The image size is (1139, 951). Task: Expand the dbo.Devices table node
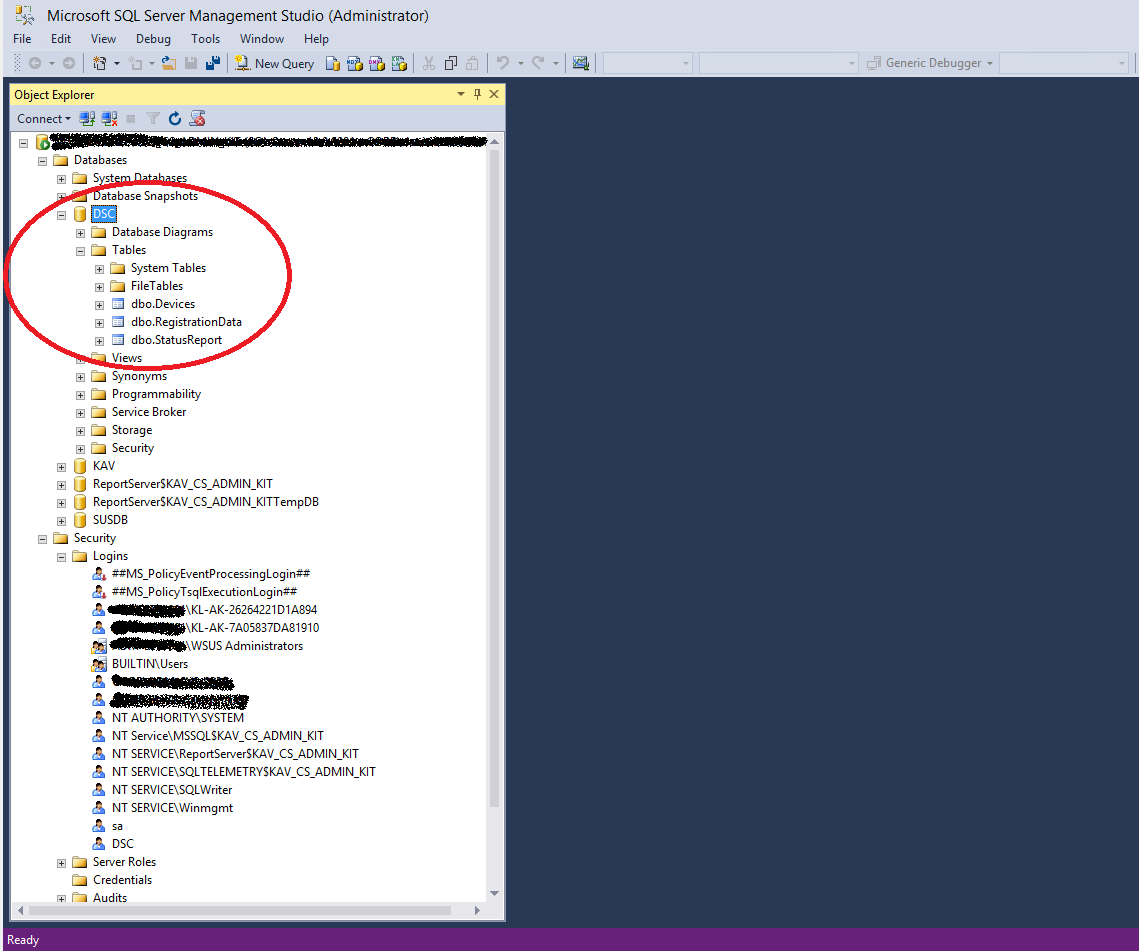tap(98, 304)
